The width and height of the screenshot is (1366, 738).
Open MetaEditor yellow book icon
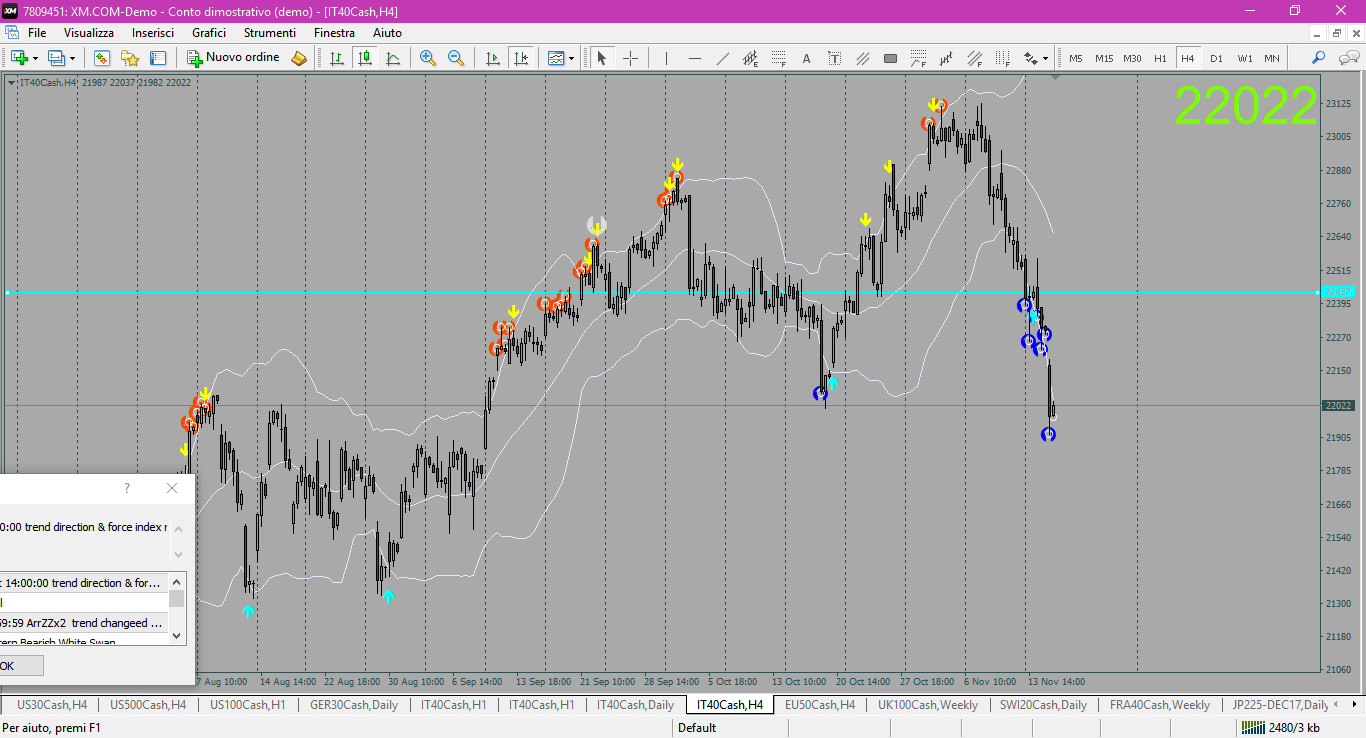[x=298, y=58]
